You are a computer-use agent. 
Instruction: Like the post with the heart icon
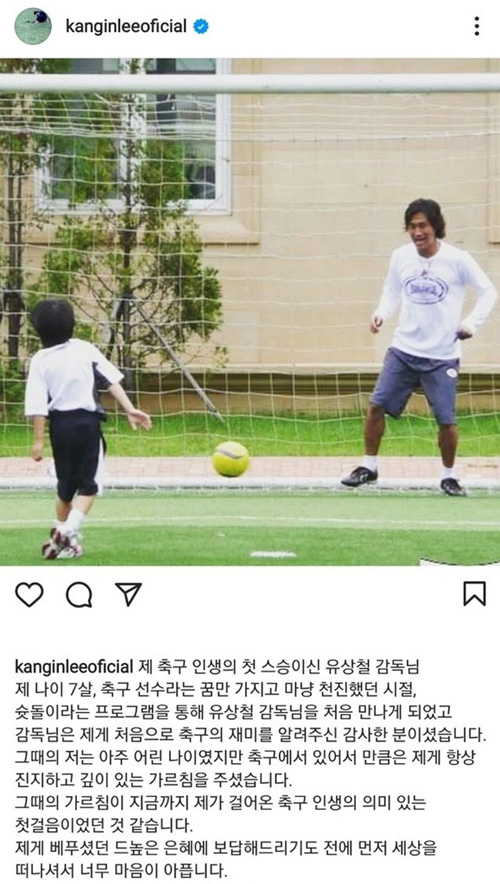click(29, 594)
